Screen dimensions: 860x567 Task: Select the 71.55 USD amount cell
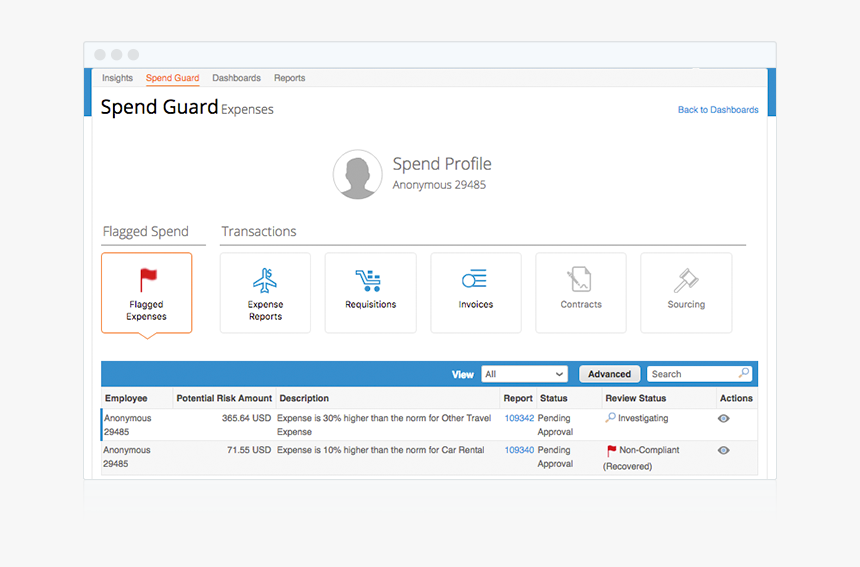[x=249, y=450]
